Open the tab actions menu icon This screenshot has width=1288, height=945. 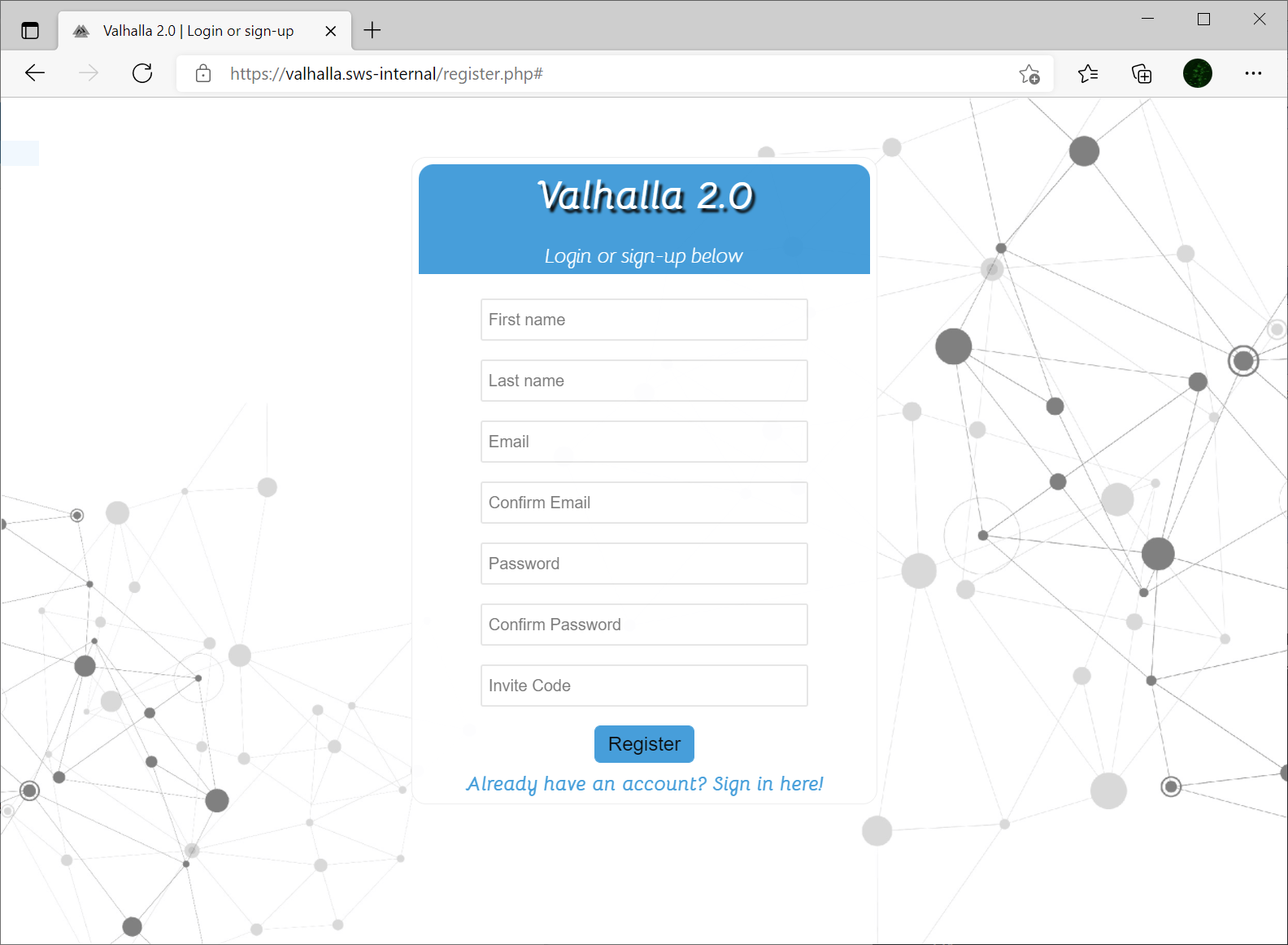click(x=30, y=31)
